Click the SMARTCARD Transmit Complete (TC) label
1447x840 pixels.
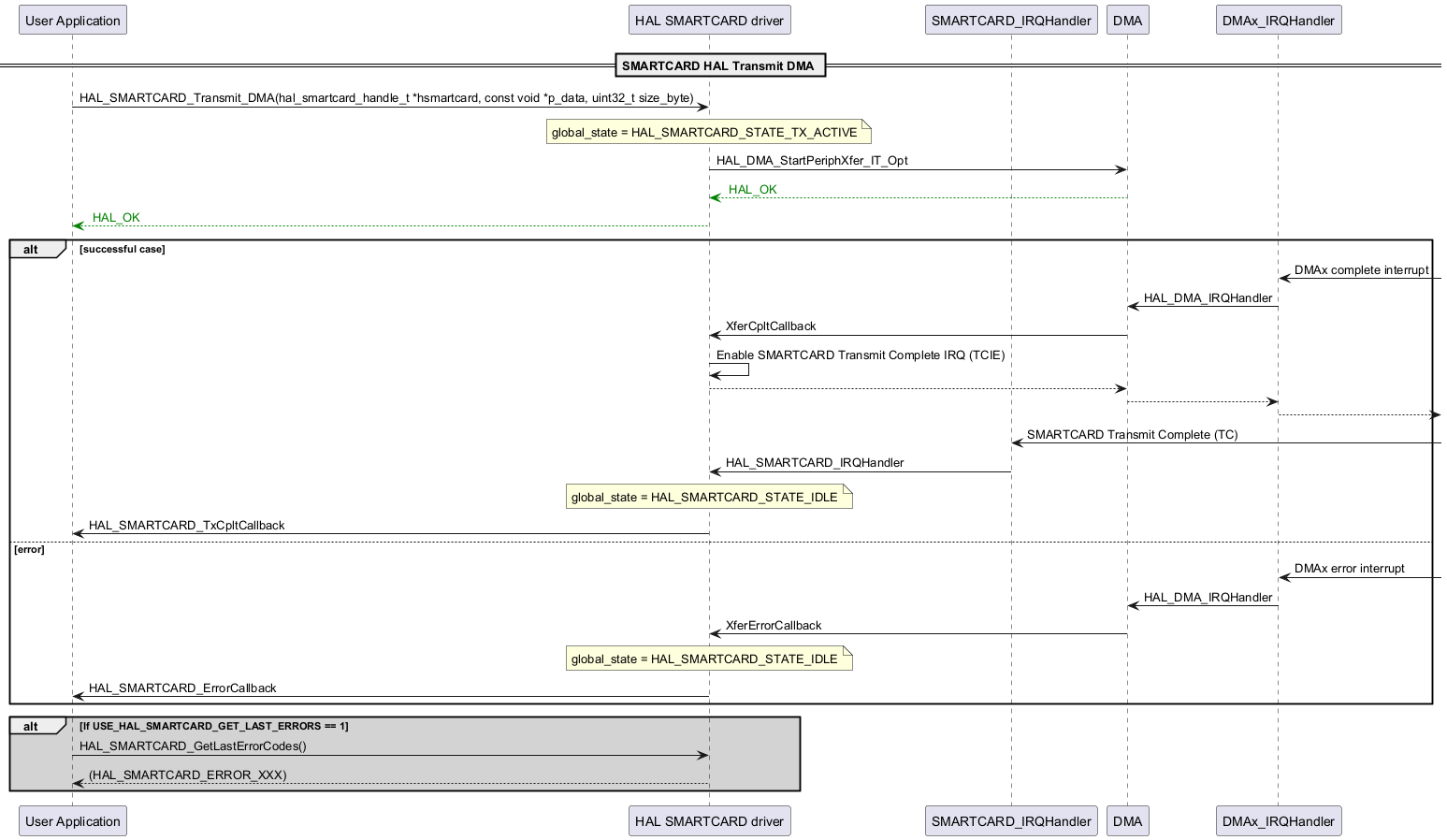1132,435
